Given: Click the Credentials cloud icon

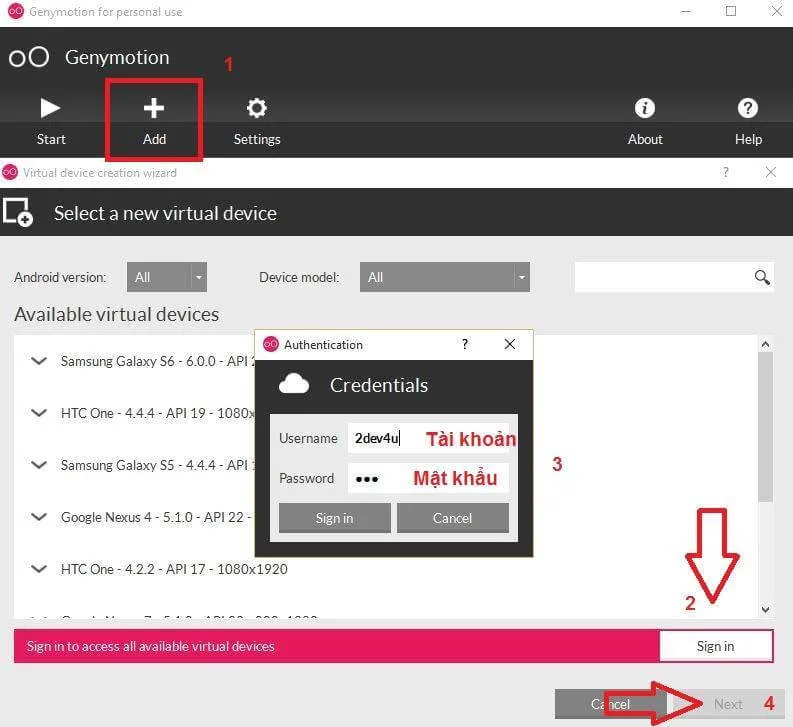Looking at the screenshot, I should click(294, 384).
